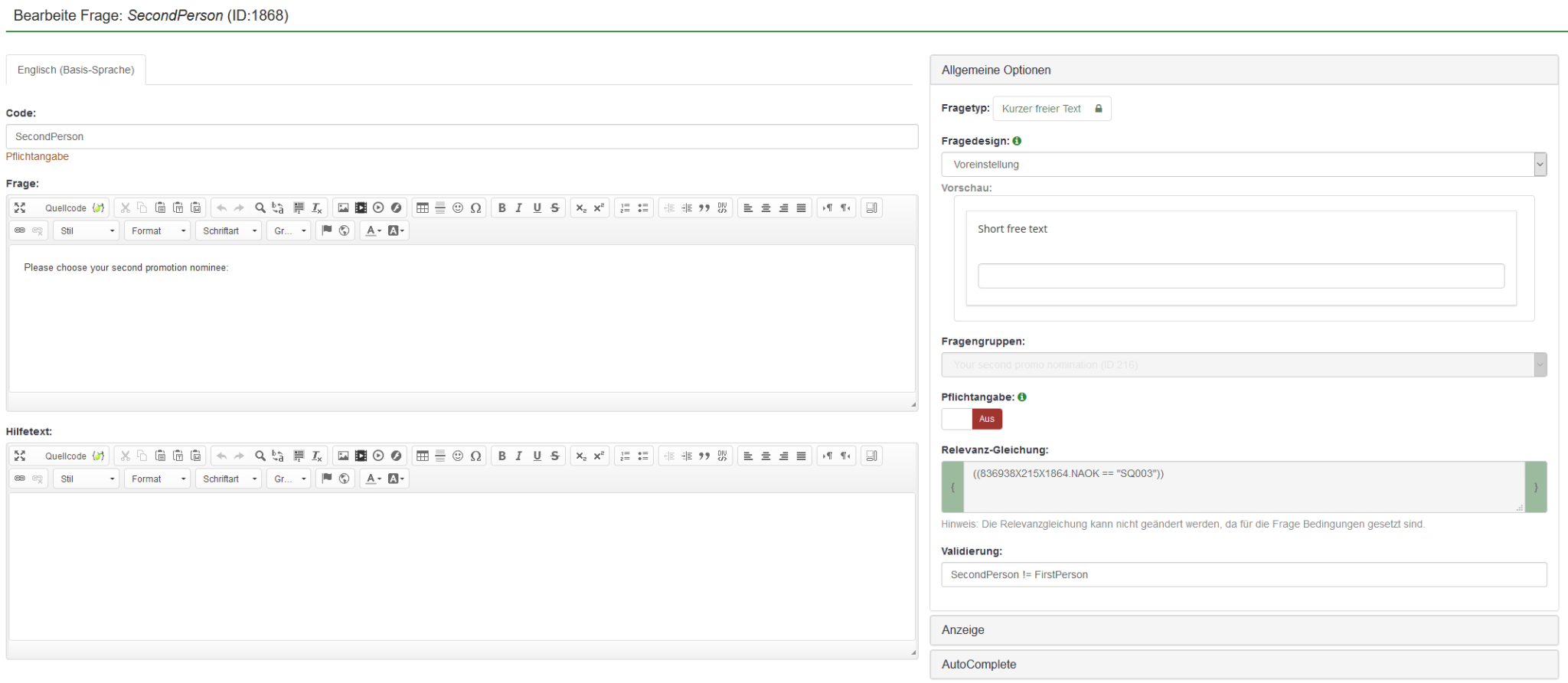Viewport: 1568px width, 683px height.
Task: Toggle underline in the Frage editor
Action: [x=537, y=208]
